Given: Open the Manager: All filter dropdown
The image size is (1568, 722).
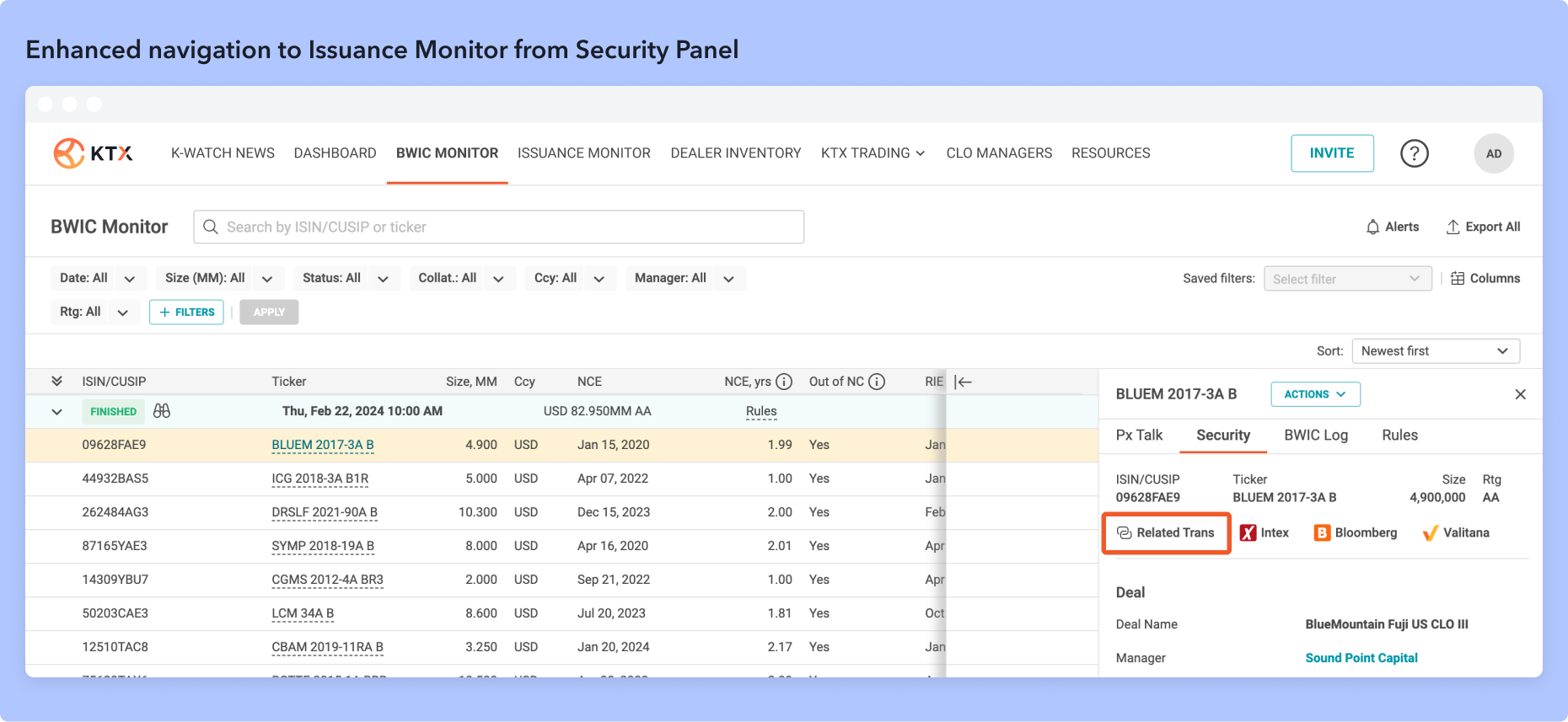Looking at the screenshot, I should click(x=685, y=278).
